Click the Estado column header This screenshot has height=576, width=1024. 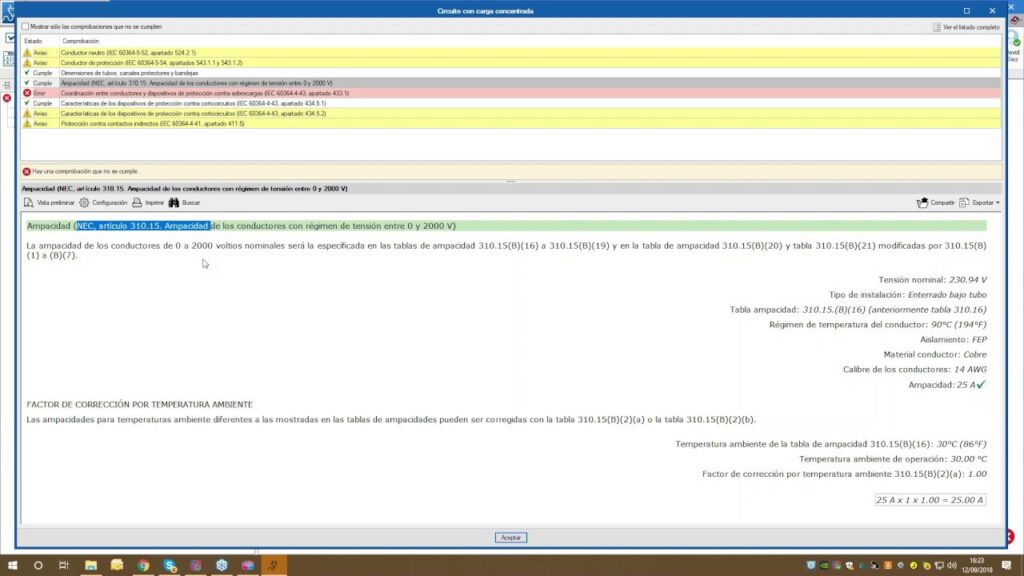coord(34,40)
